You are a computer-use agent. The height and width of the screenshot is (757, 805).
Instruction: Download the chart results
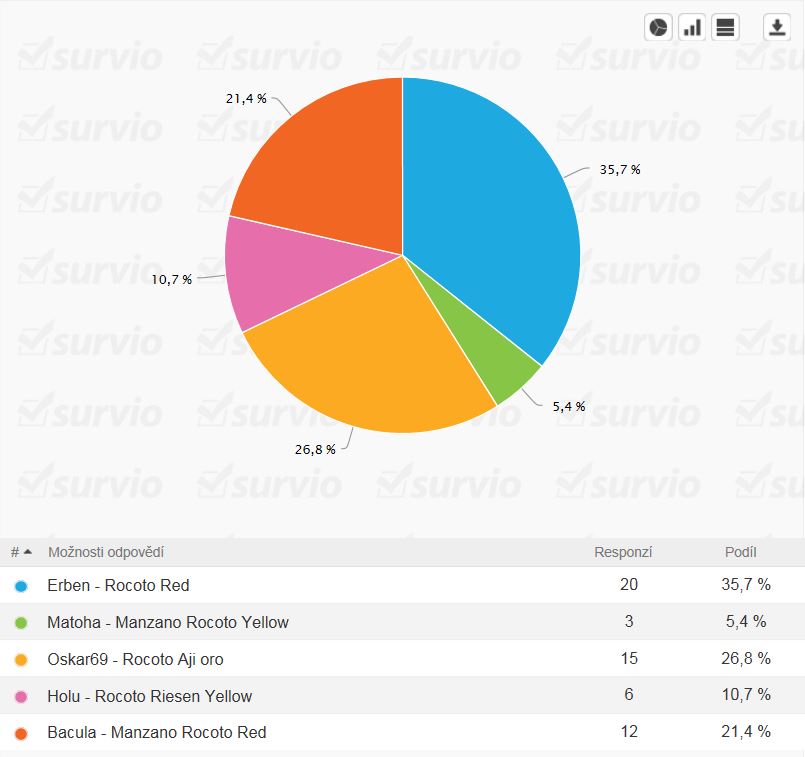(x=777, y=27)
